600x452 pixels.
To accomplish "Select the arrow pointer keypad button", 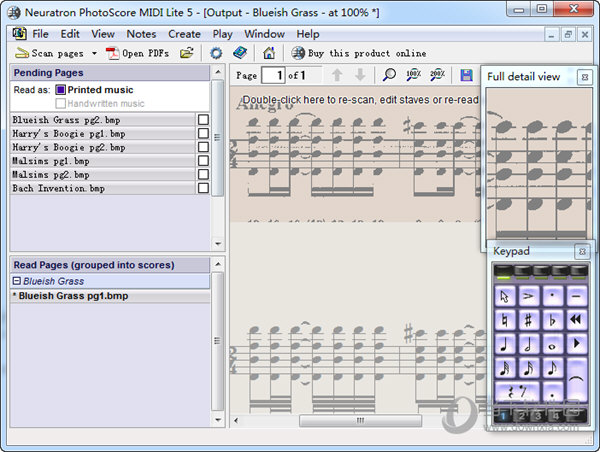I will tap(504, 296).
